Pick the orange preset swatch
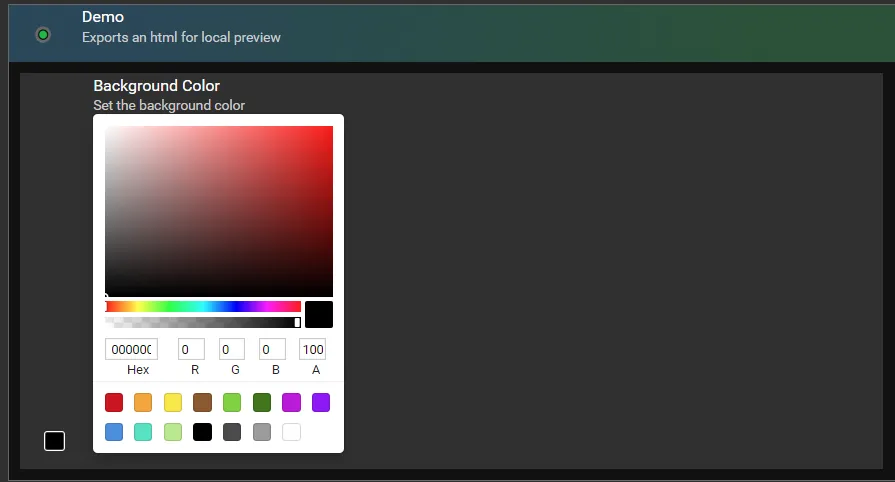 click(x=143, y=403)
